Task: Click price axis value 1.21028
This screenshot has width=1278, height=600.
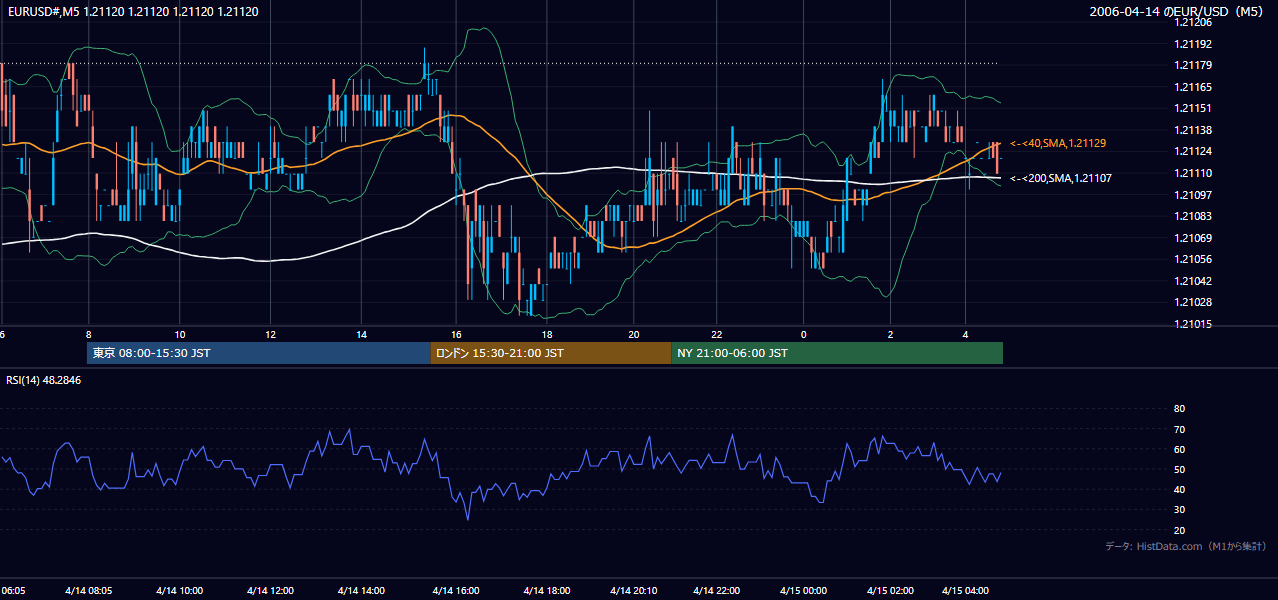Action: point(1194,302)
